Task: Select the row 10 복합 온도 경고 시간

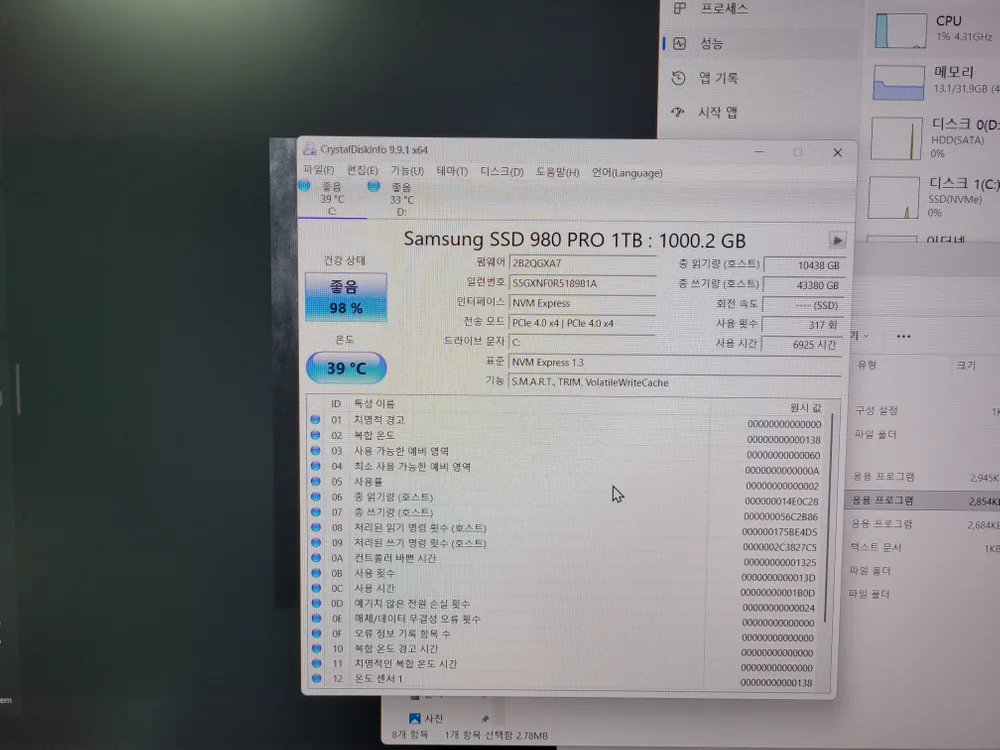Action: pyautogui.click(x=566, y=650)
